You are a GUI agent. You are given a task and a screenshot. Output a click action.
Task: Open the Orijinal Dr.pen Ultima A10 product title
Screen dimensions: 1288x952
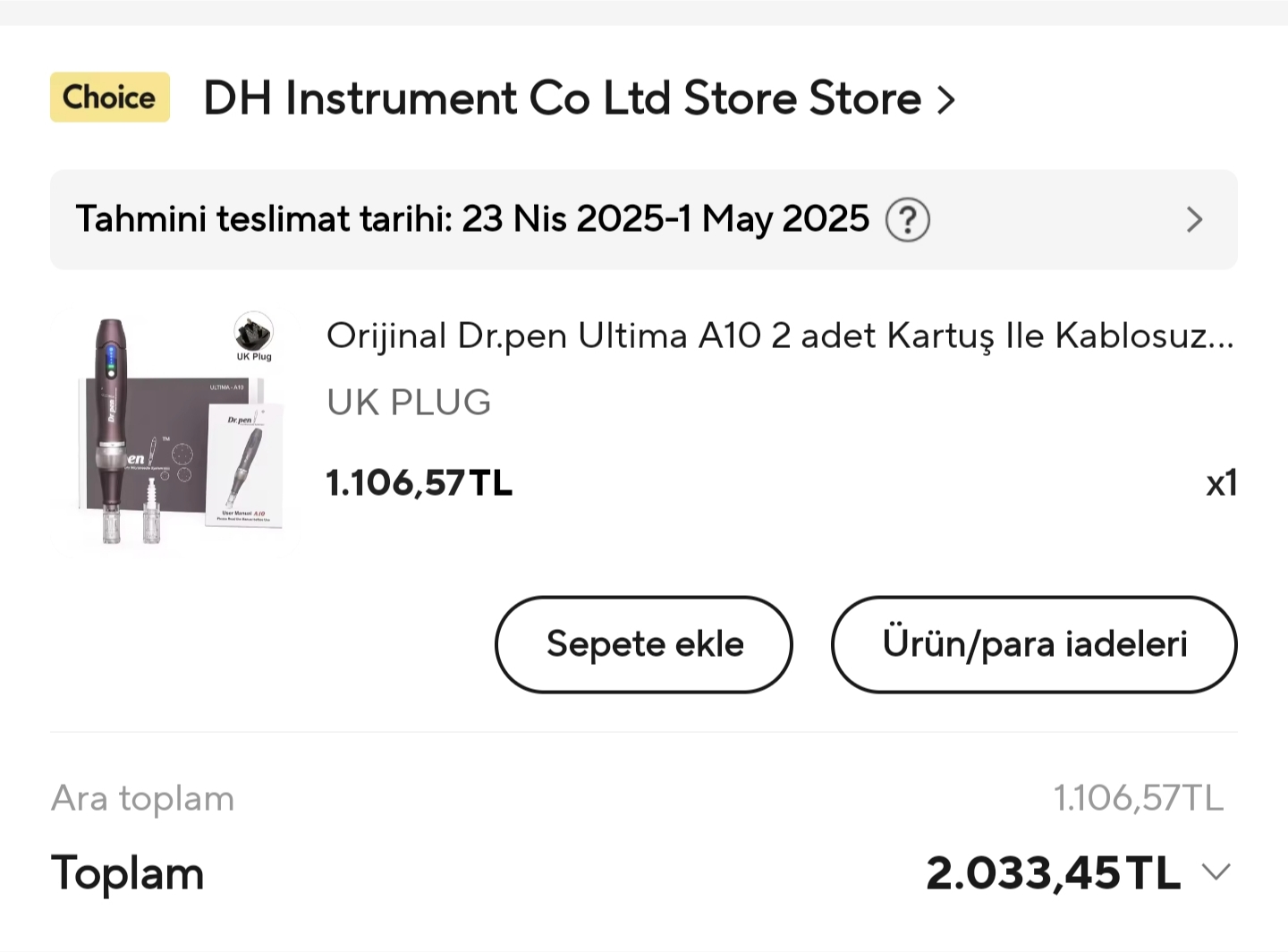coord(779,336)
